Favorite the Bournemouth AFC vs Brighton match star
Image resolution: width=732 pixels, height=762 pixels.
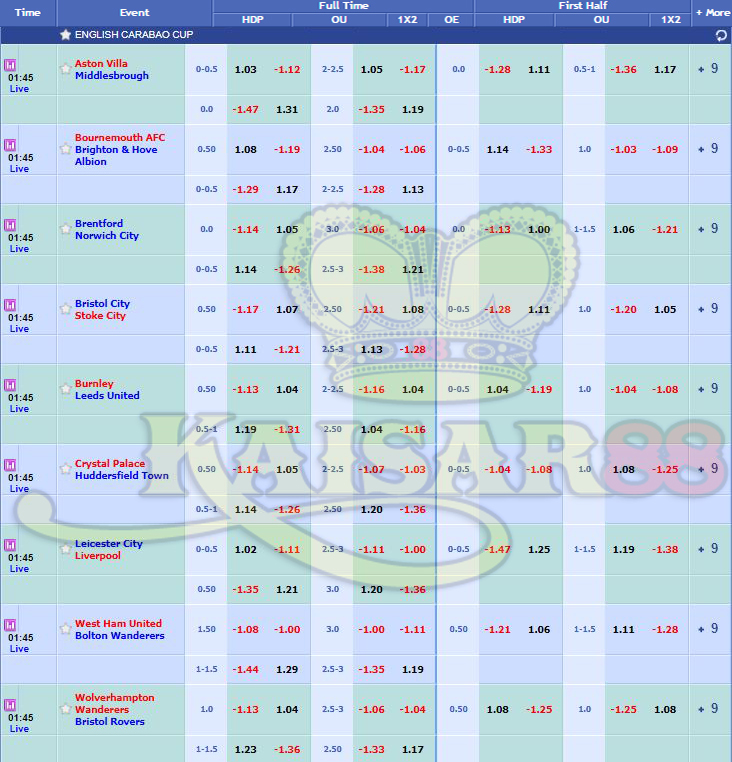[x=66, y=149]
